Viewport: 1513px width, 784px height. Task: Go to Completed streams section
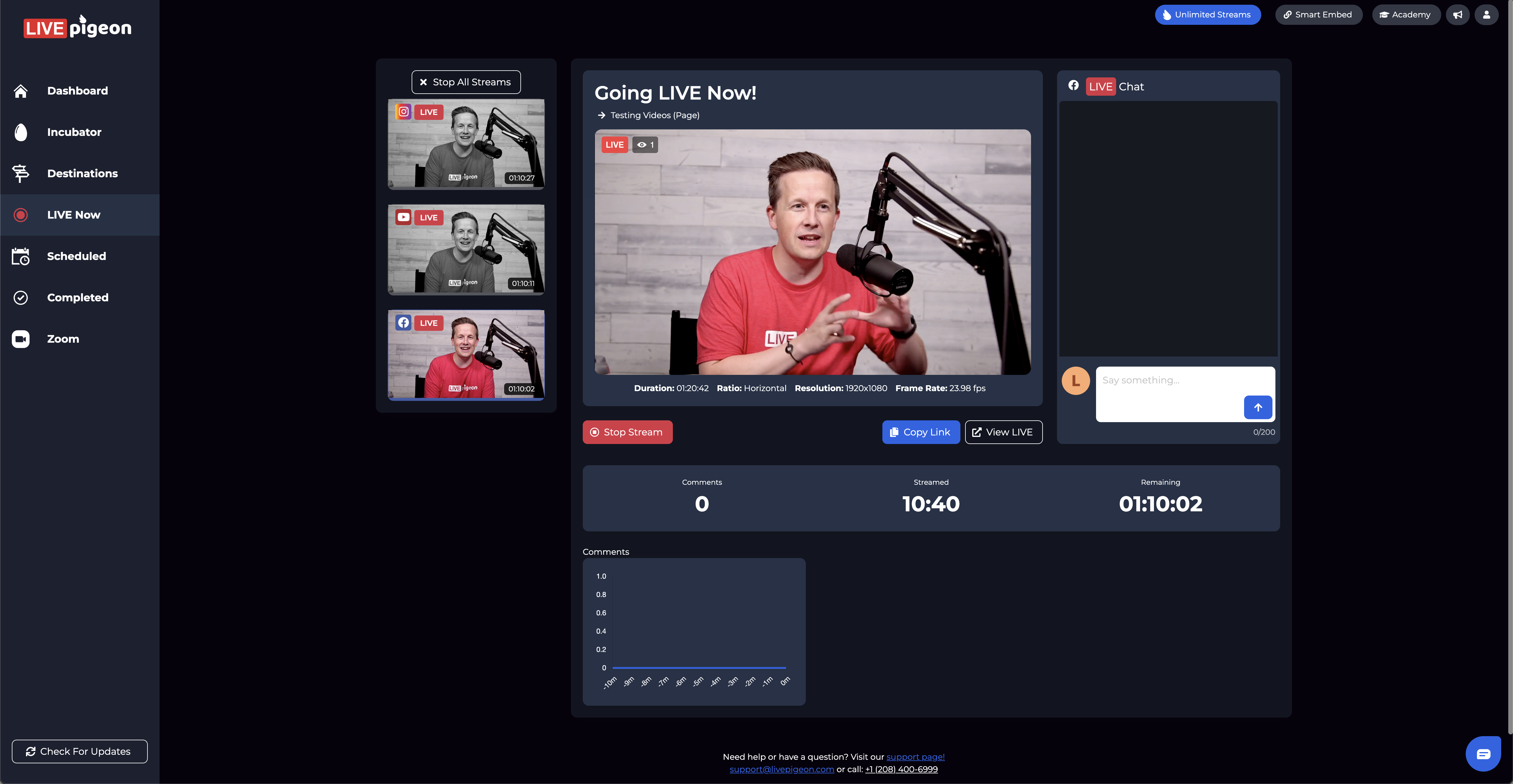[77, 298]
